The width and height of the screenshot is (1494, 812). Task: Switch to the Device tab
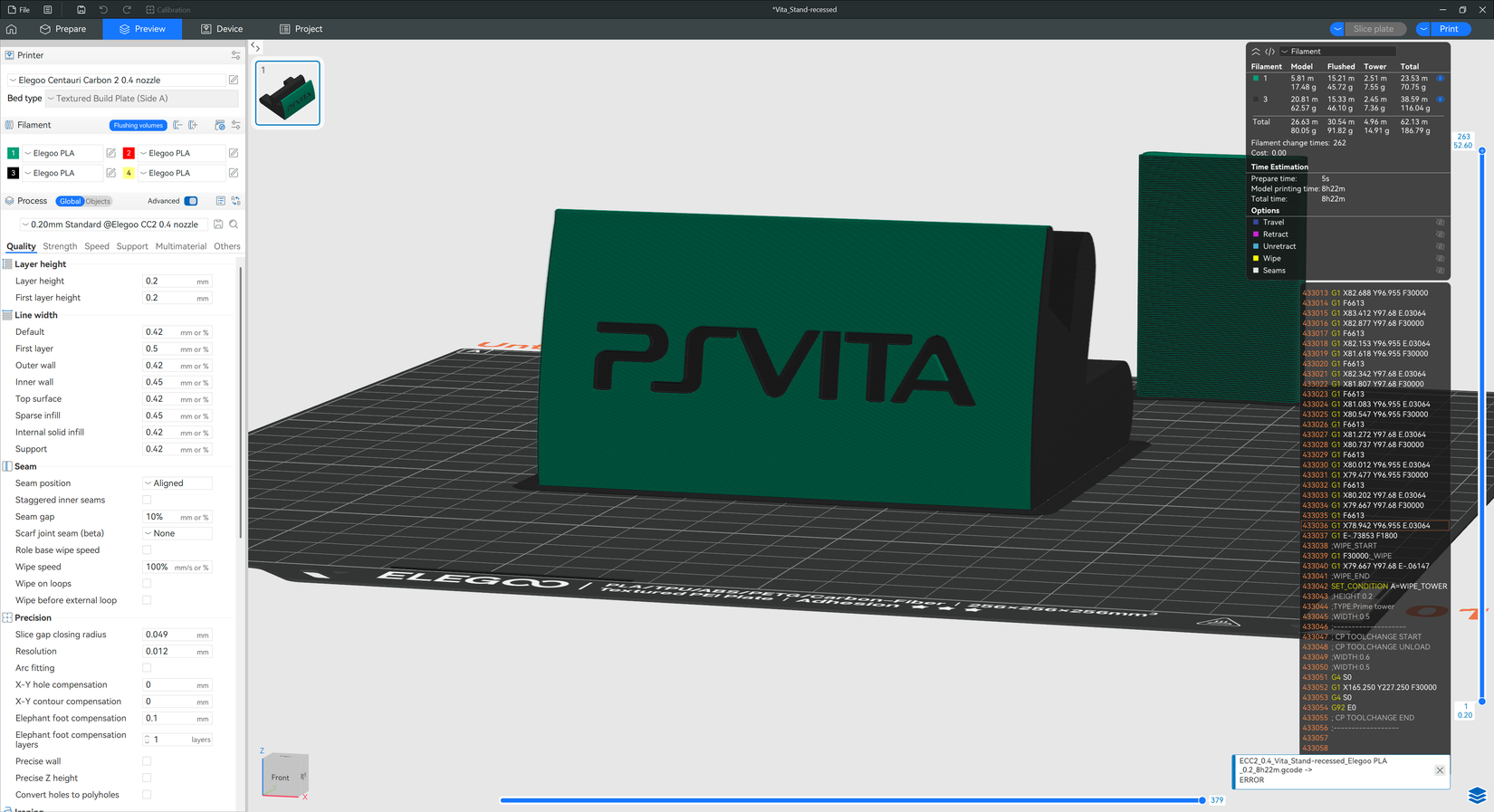pyautogui.click(x=221, y=29)
